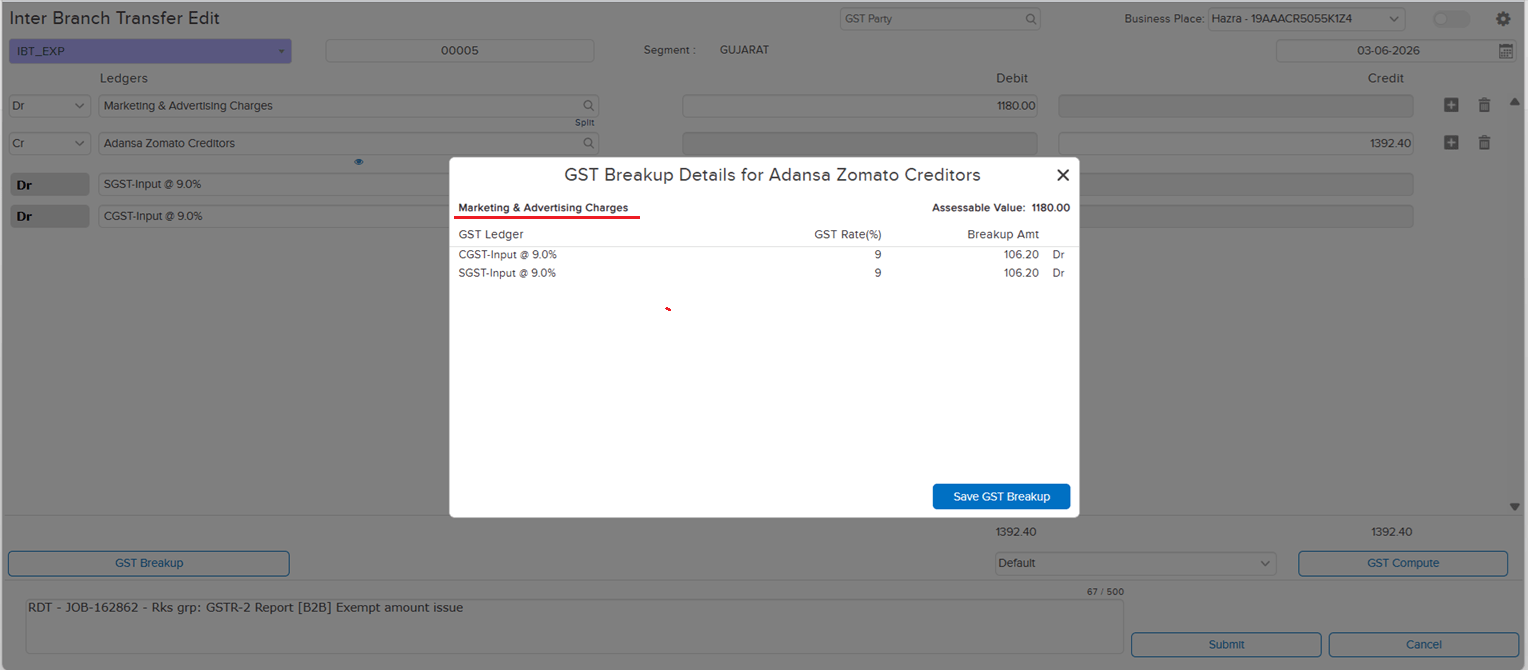Viewport: 1528px width, 670px height.
Task: Click Save GST Breakup button
Action: tap(1001, 497)
